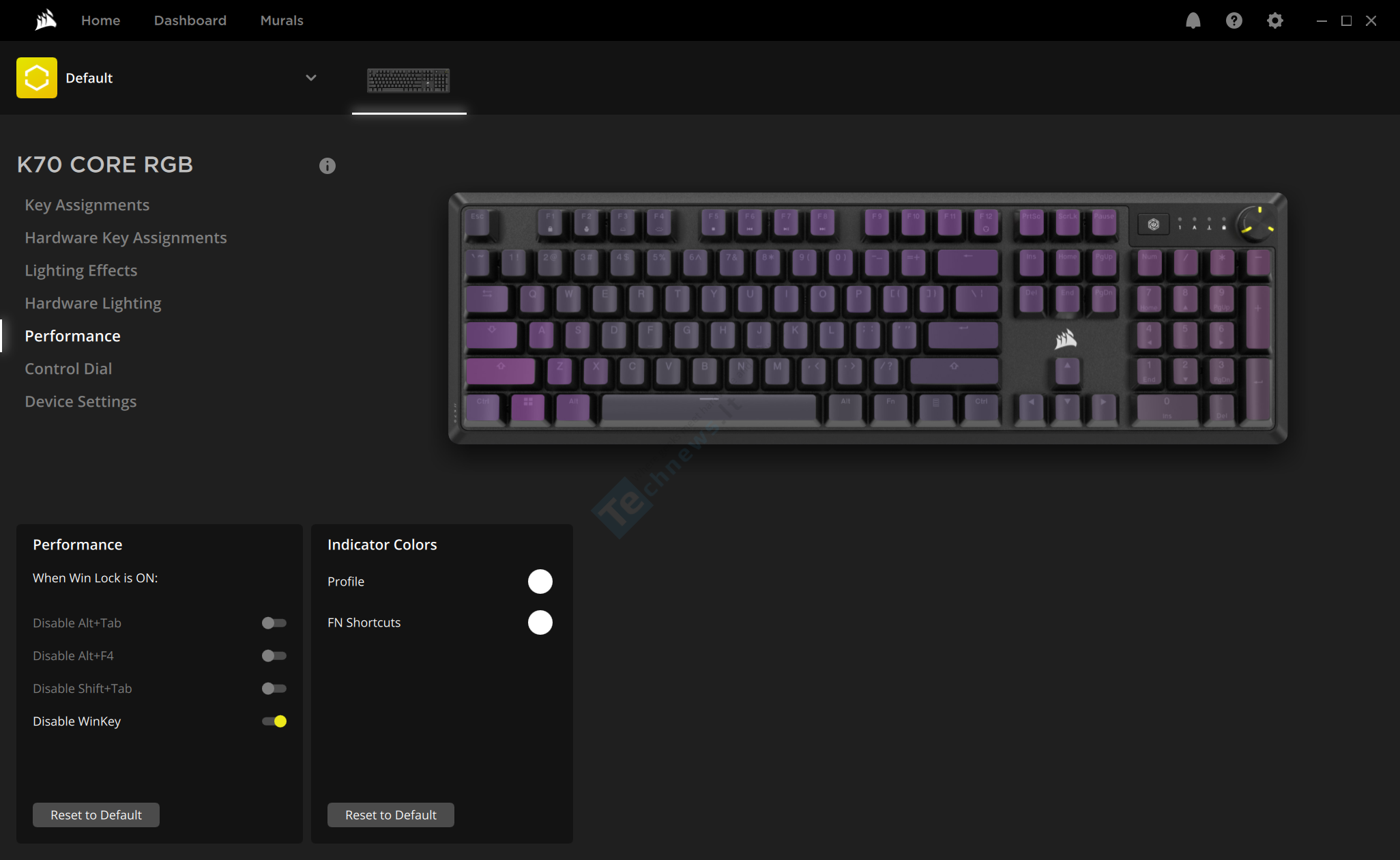Open the settings gear icon

[1274, 20]
